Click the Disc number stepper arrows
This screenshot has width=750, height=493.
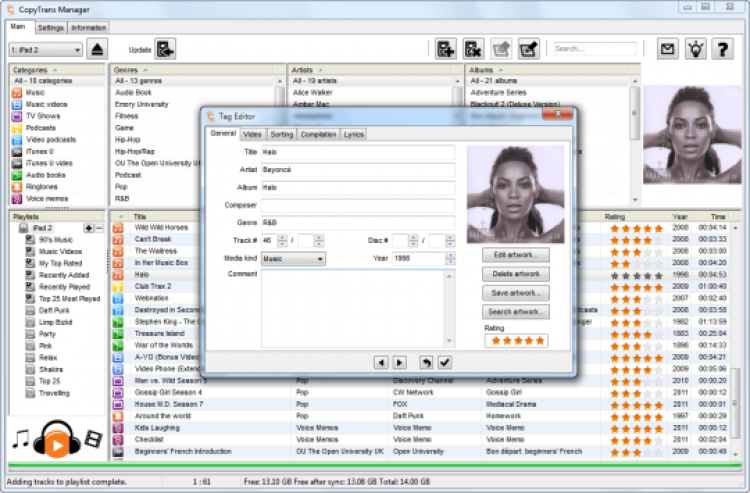tap(413, 241)
